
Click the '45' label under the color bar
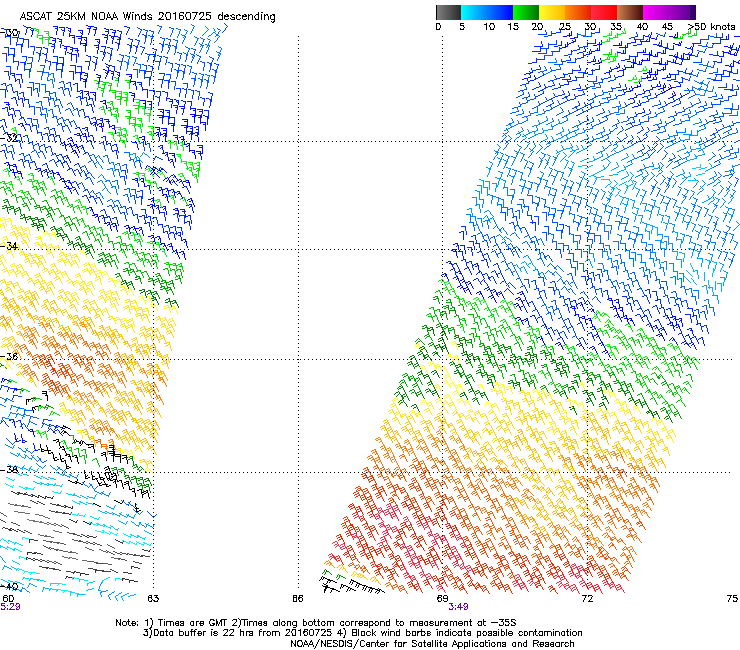[667, 27]
